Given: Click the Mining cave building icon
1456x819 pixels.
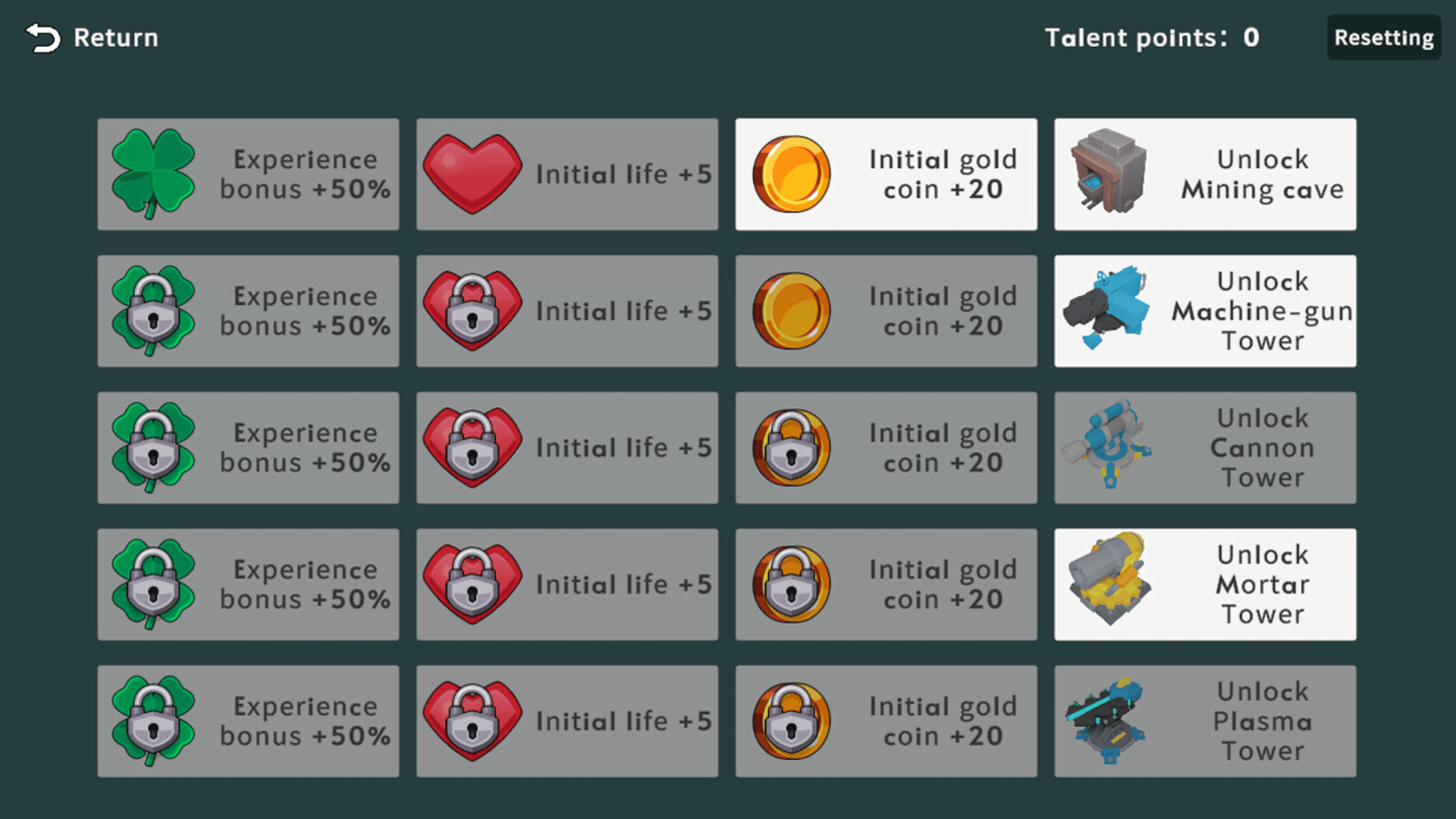Looking at the screenshot, I should 1108,171.
